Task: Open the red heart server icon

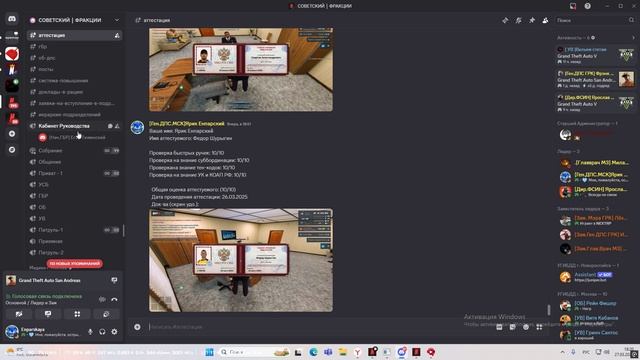Action: click(x=12, y=53)
